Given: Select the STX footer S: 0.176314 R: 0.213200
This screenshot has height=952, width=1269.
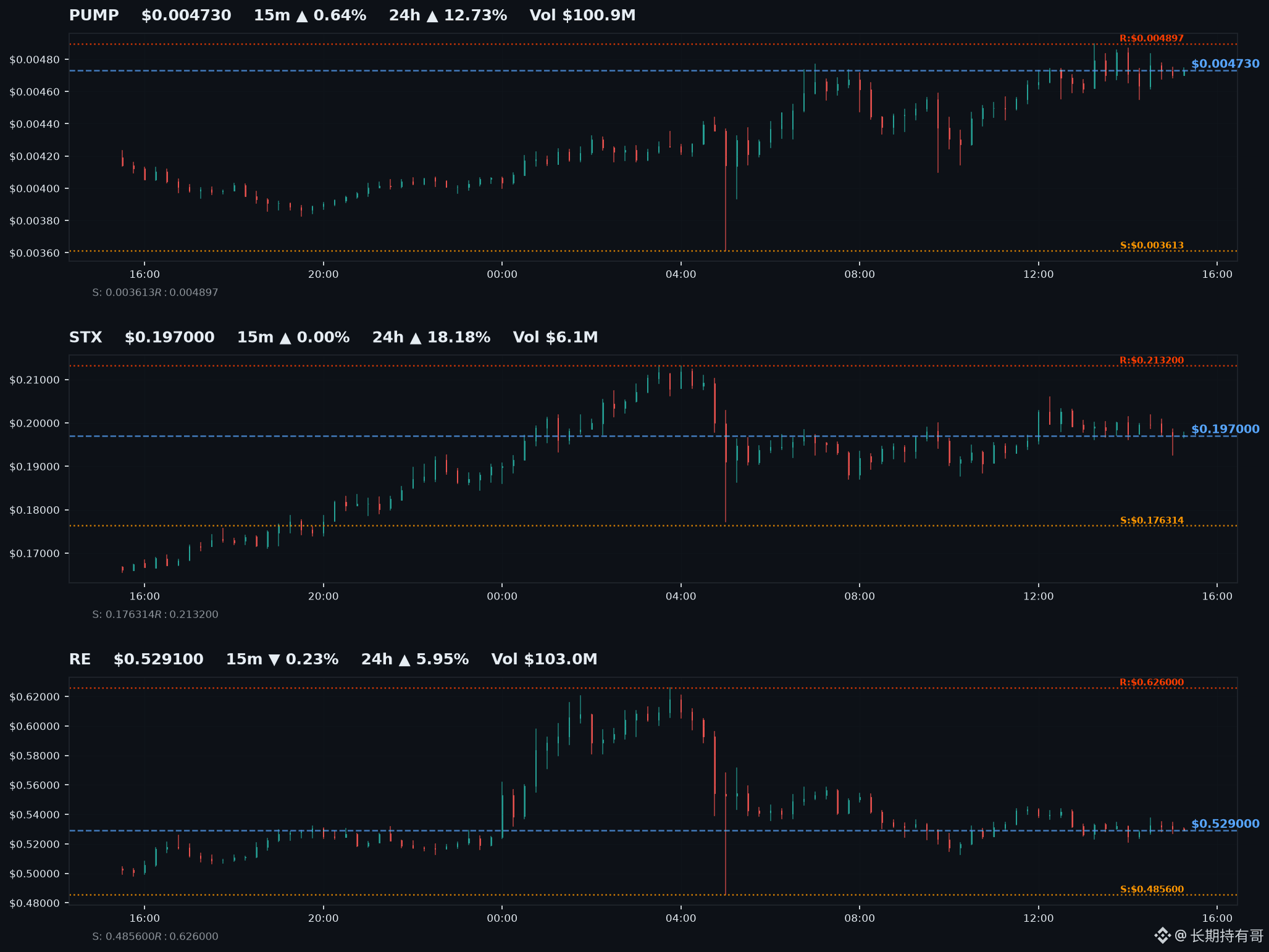Looking at the screenshot, I should click(155, 614).
